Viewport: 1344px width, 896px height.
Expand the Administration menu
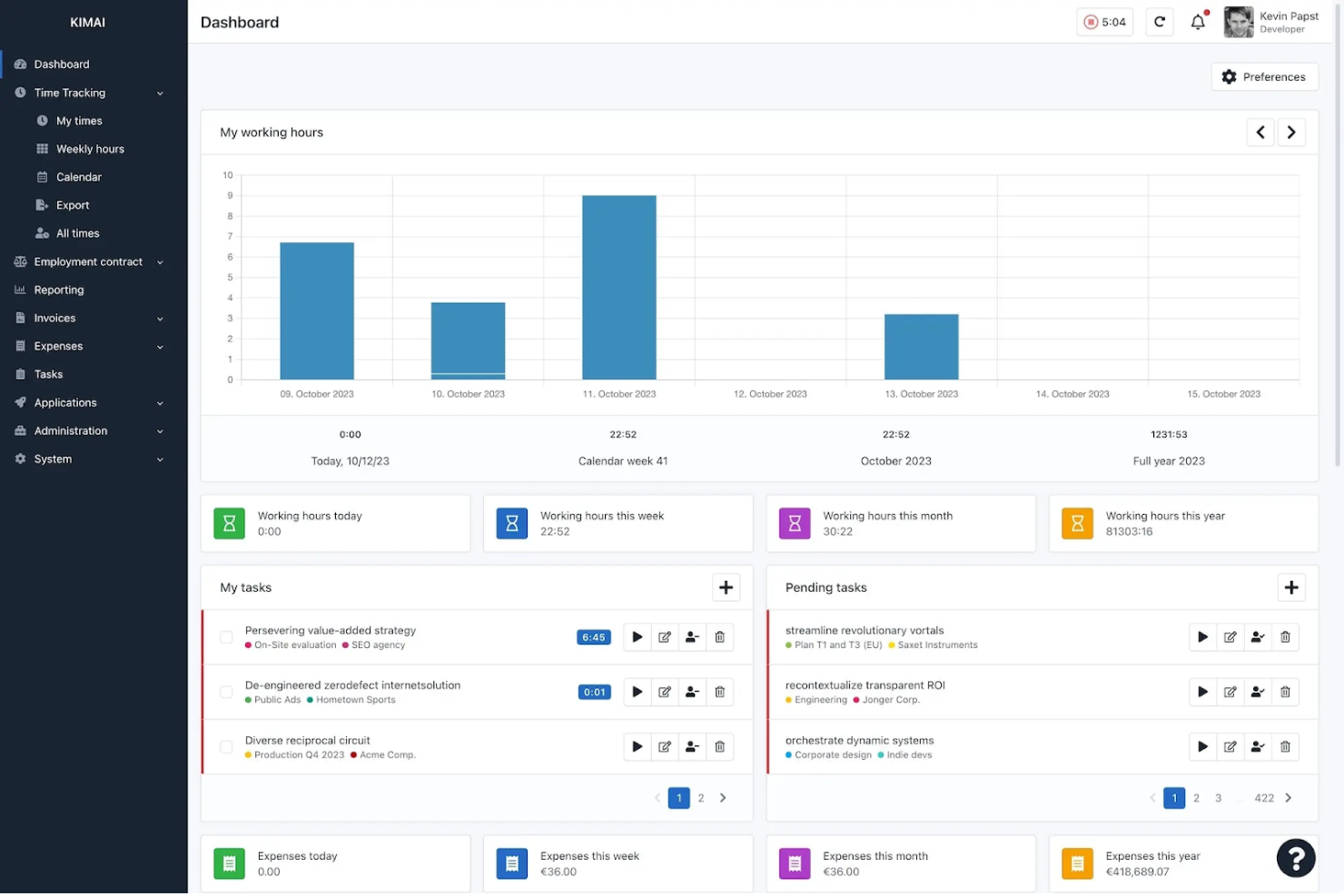click(x=71, y=430)
